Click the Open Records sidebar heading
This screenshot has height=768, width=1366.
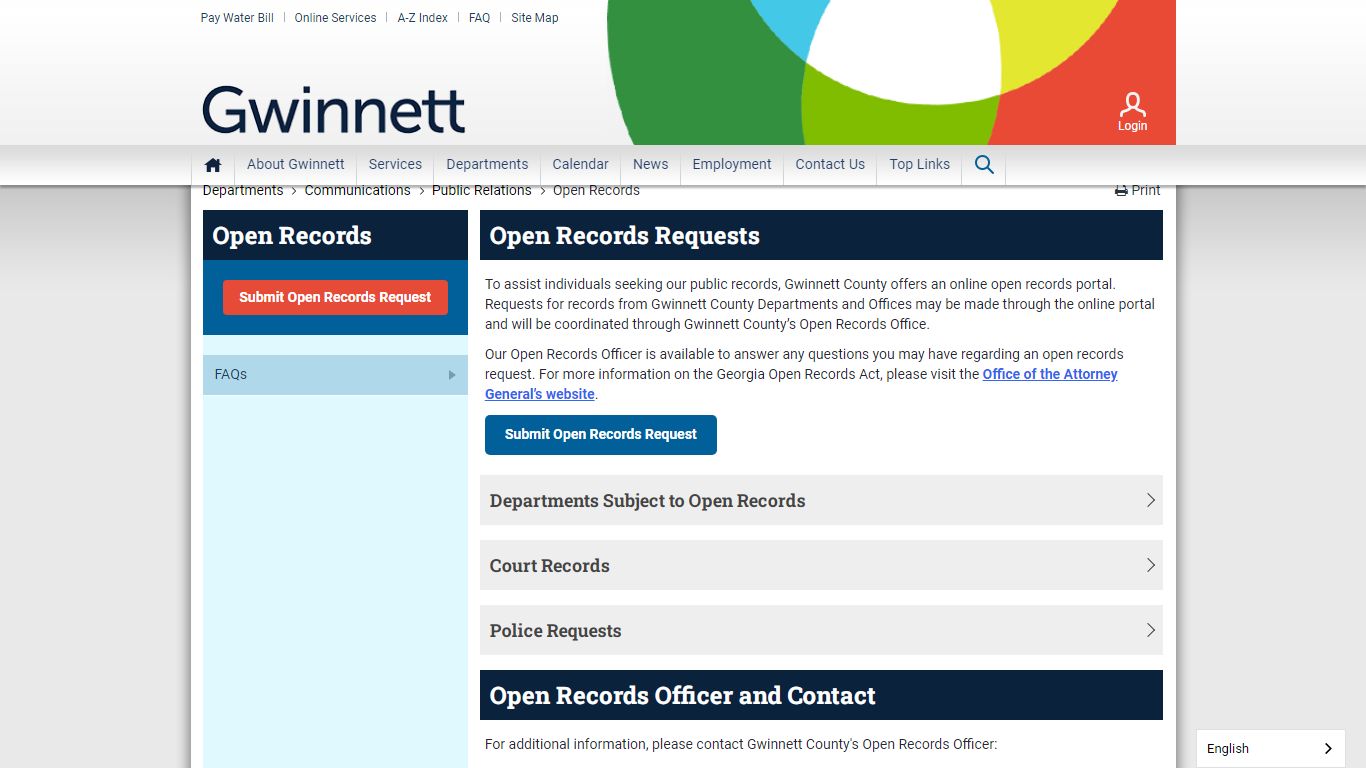click(292, 236)
